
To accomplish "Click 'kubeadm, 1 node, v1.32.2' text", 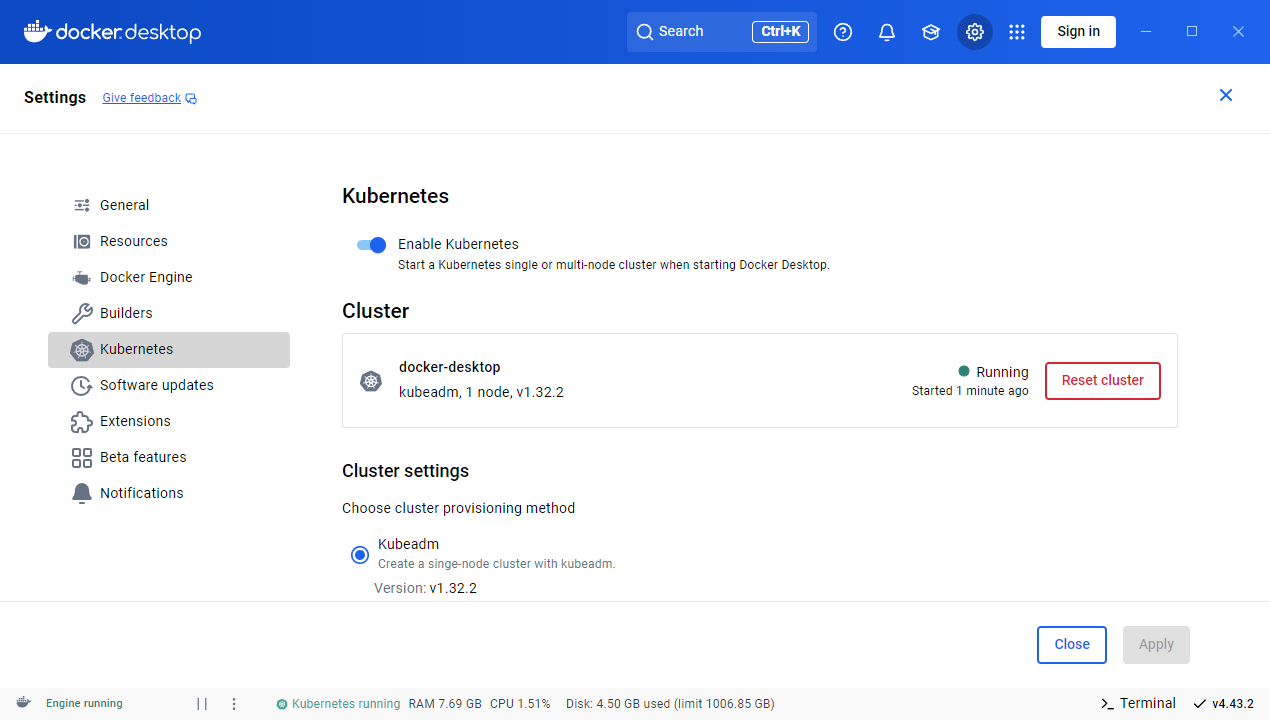I will [481, 392].
